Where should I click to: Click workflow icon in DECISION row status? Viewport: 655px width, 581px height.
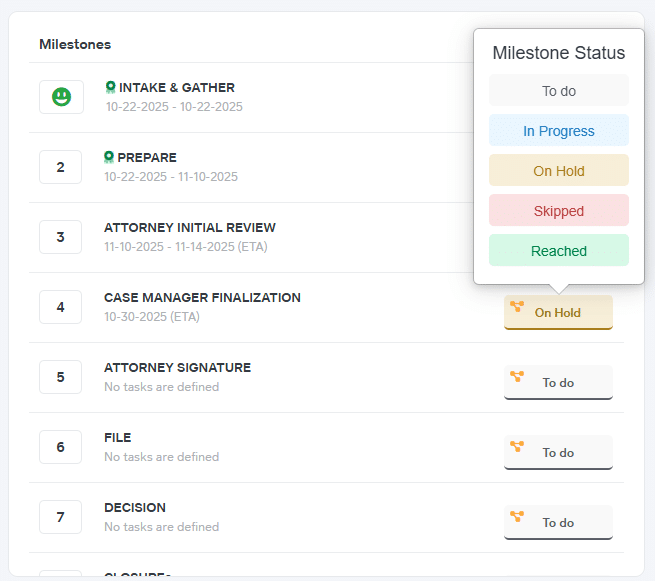point(517,517)
